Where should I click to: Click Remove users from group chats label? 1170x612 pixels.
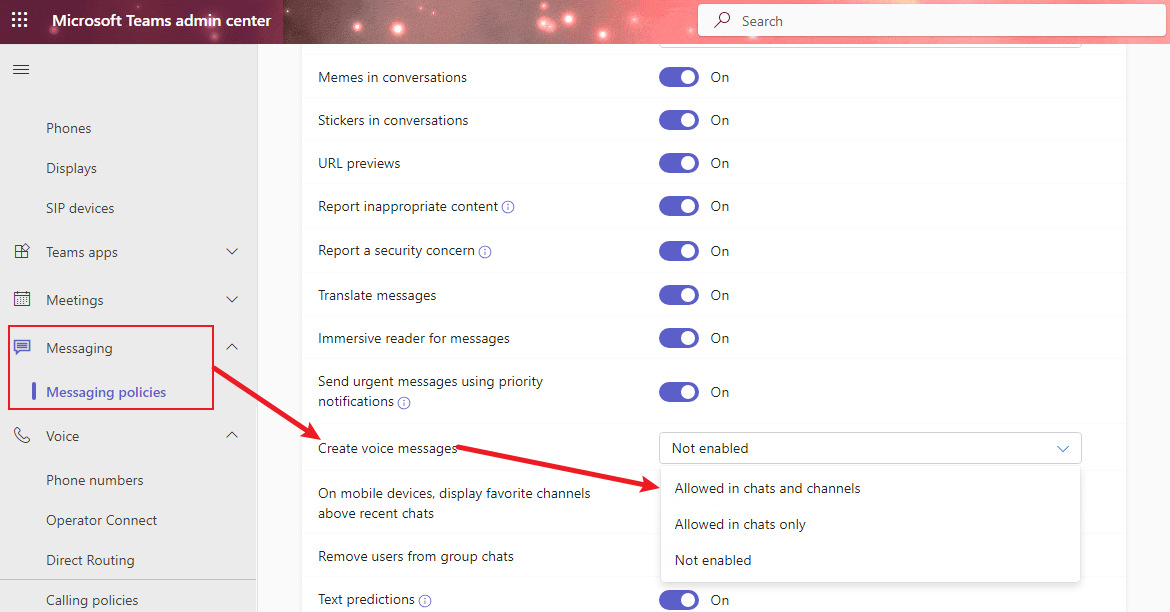(x=416, y=557)
